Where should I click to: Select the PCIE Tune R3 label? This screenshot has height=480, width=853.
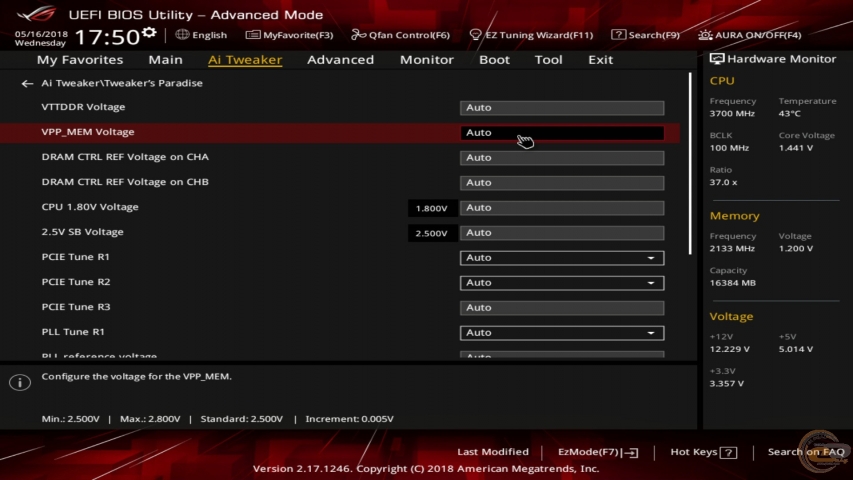pyautogui.click(x=76, y=307)
